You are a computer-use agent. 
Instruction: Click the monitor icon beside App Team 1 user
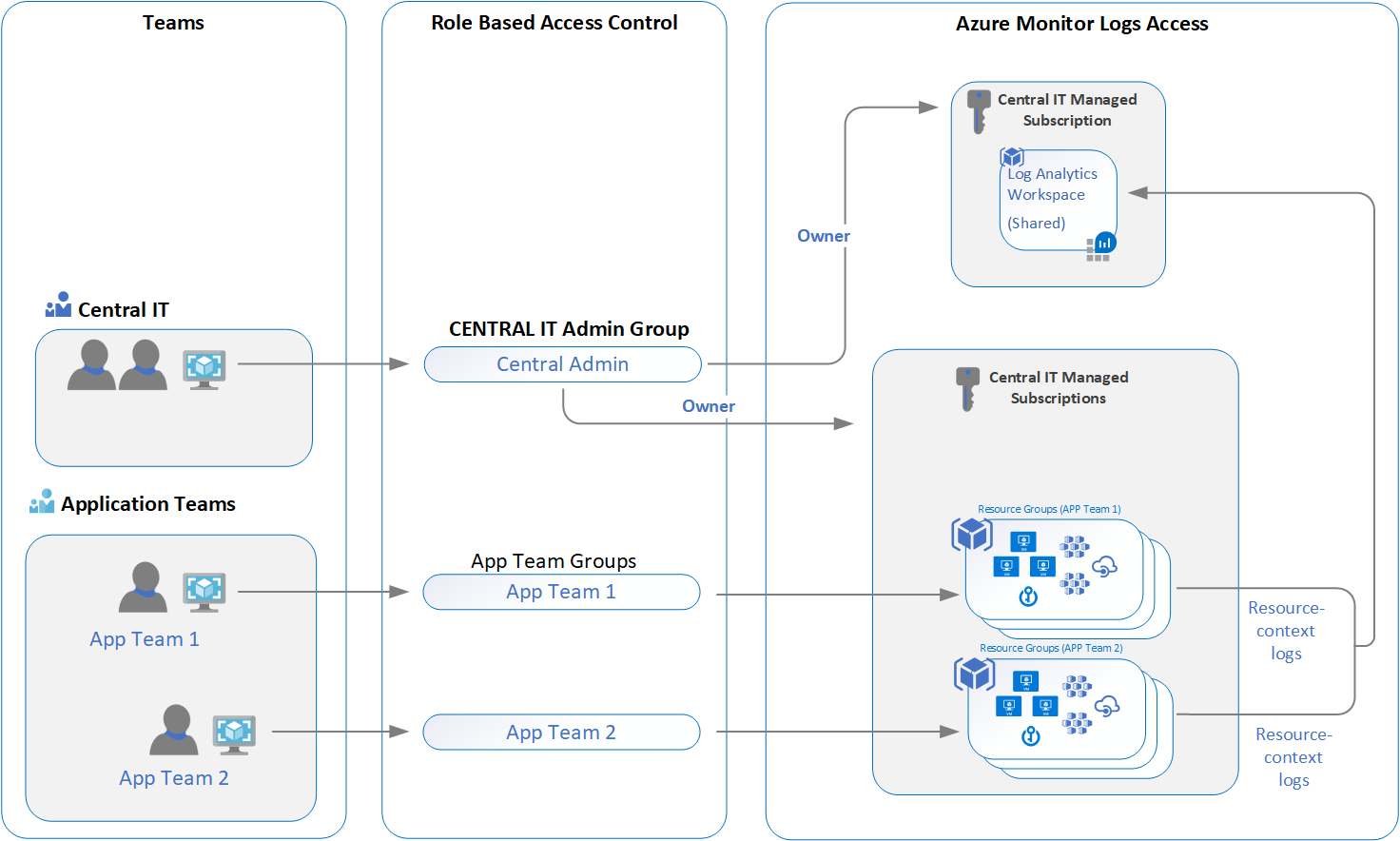(x=204, y=592)
